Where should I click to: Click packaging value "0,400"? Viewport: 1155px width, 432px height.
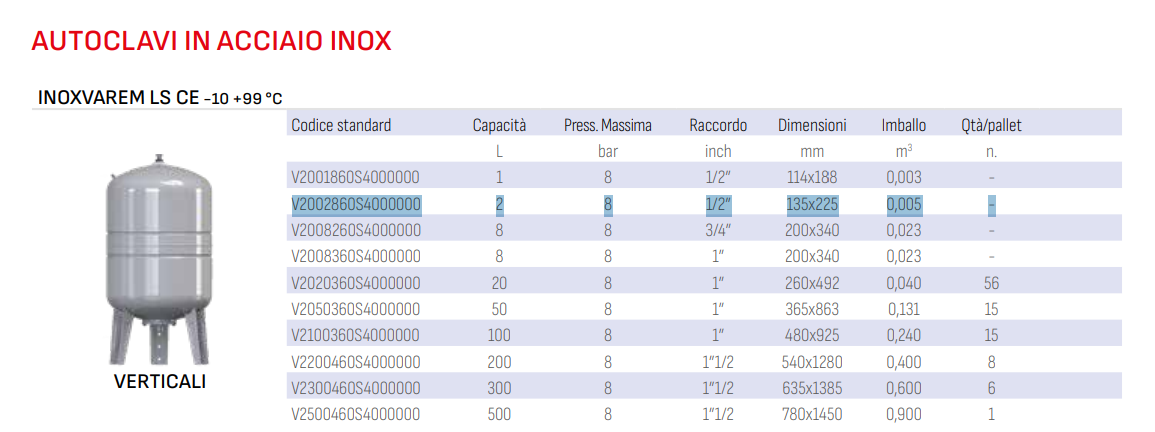904,362
